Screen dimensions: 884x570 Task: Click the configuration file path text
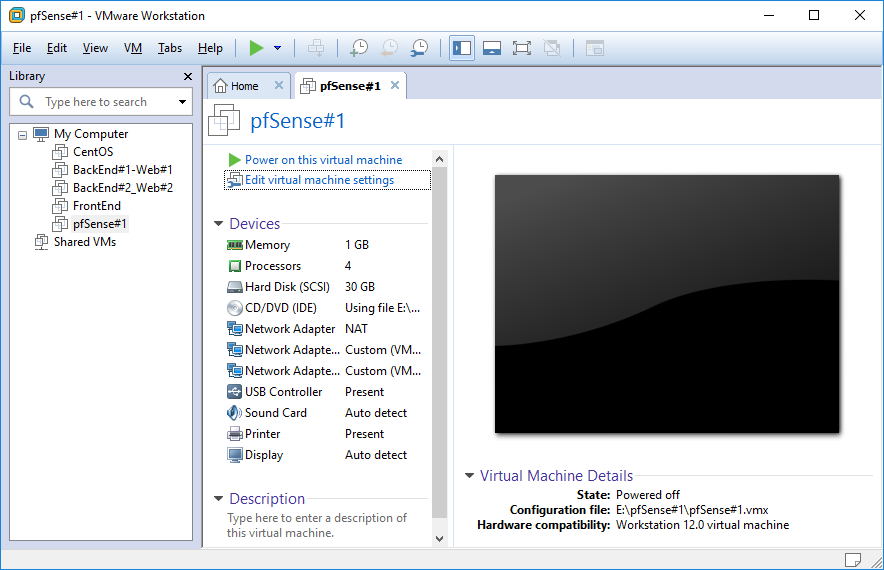692,510
